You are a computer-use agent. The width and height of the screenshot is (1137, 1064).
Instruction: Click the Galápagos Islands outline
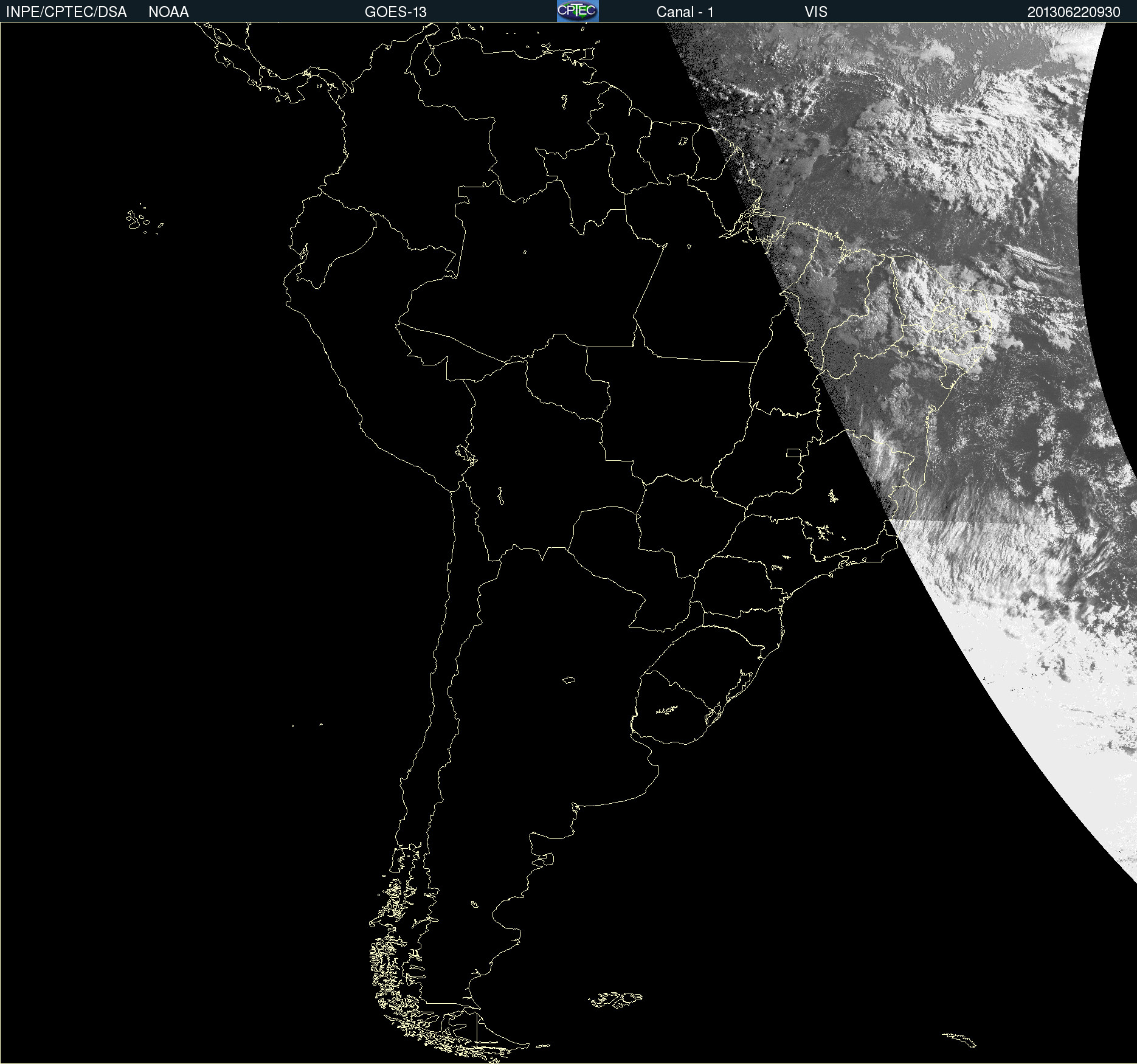click(x=137, y=220)
